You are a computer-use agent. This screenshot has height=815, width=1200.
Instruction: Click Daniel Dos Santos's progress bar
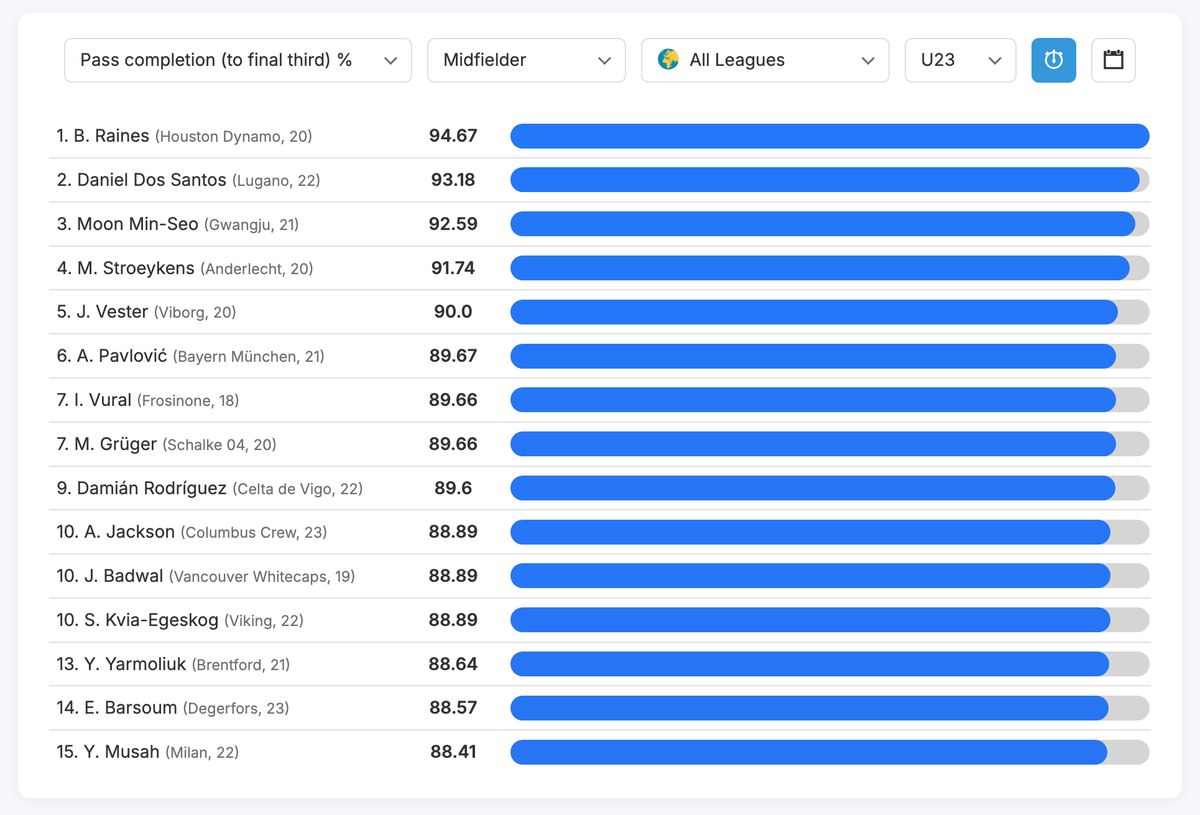[830, 180]
